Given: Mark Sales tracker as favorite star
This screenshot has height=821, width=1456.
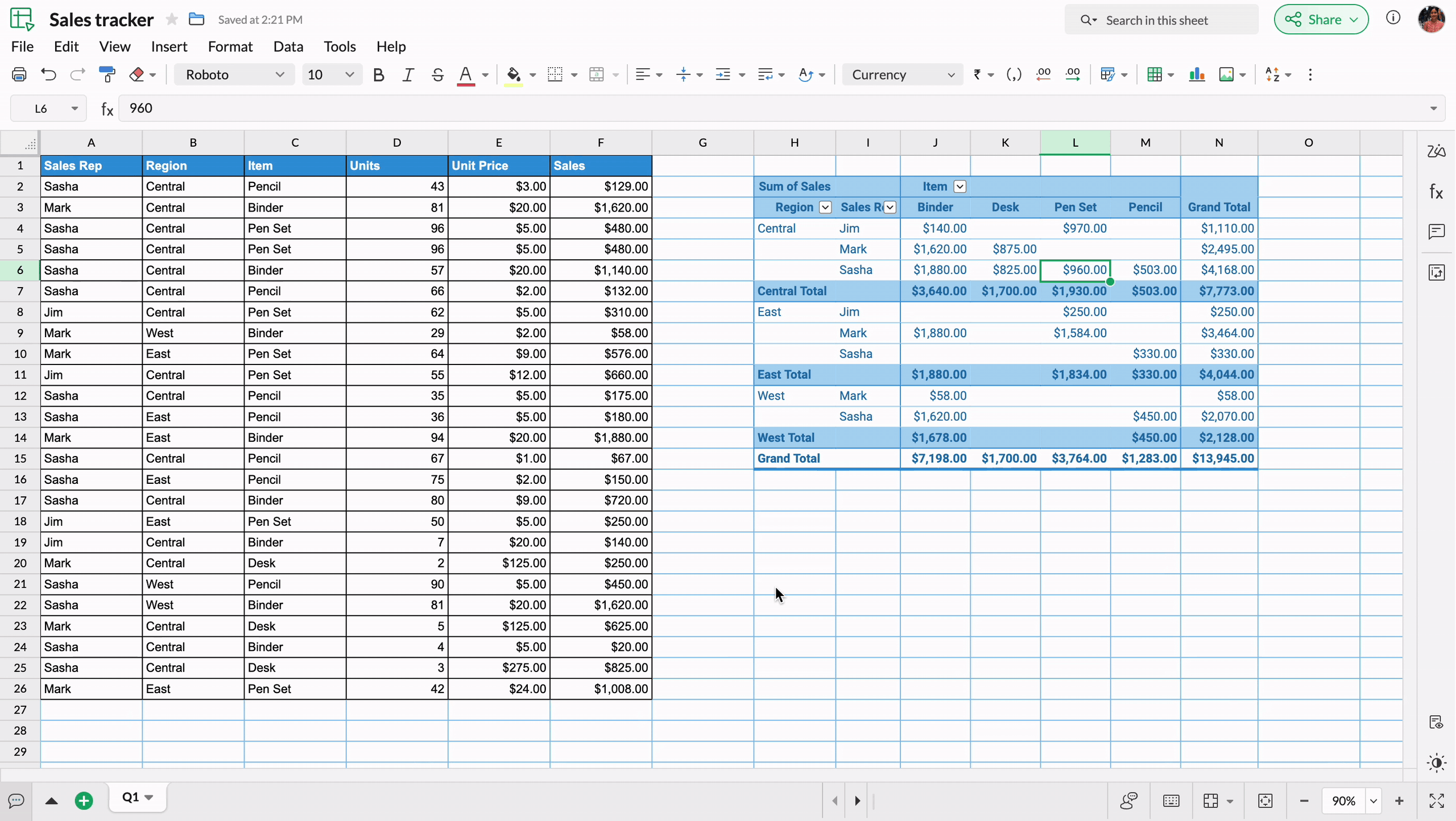Looking at the screenshot, I should (x=171, y=19).
